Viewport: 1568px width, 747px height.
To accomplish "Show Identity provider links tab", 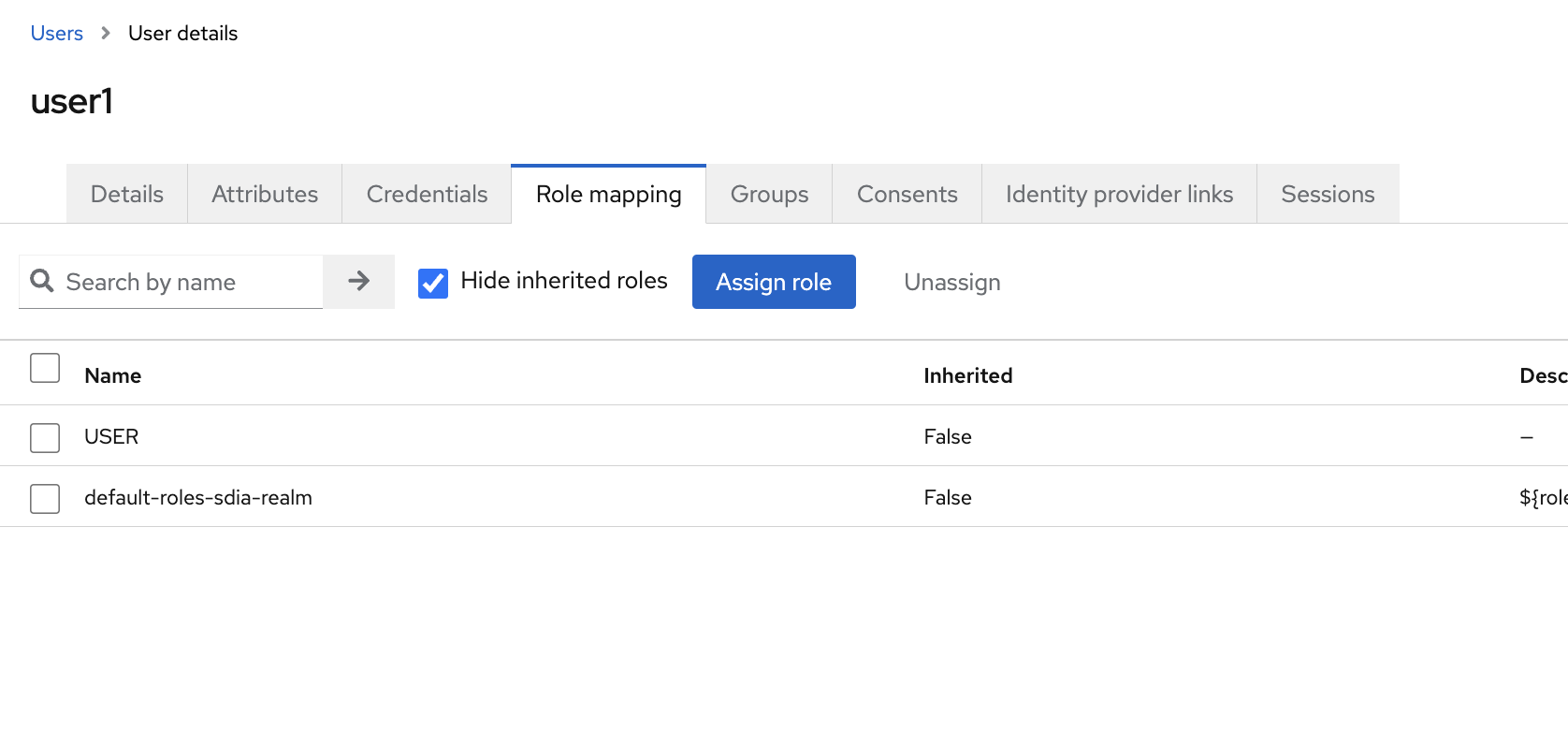I will (x=1119, y=194).
